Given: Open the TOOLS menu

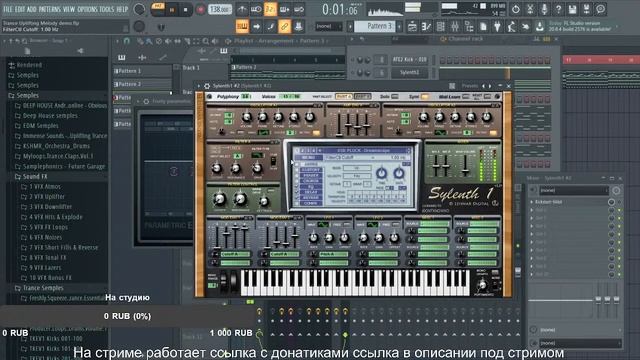Looking at the screenshot, I should coord(107,9).
